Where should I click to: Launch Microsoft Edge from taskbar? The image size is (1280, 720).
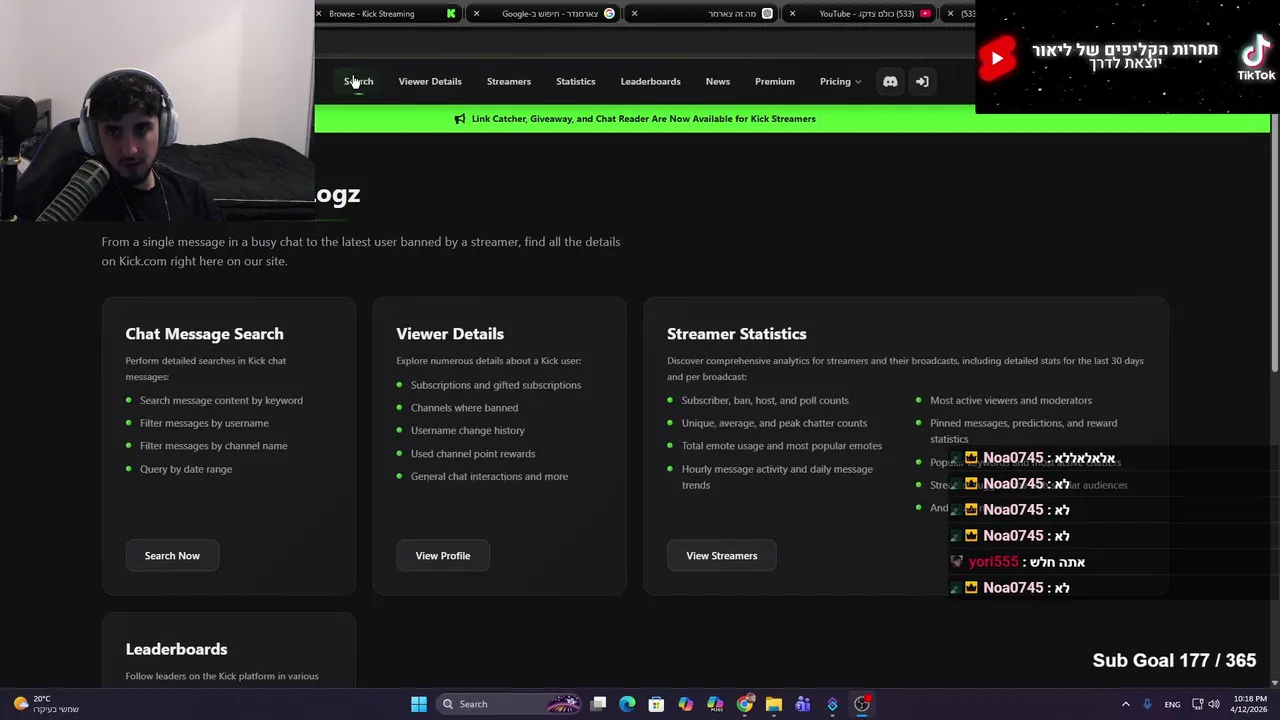(627, 704)
